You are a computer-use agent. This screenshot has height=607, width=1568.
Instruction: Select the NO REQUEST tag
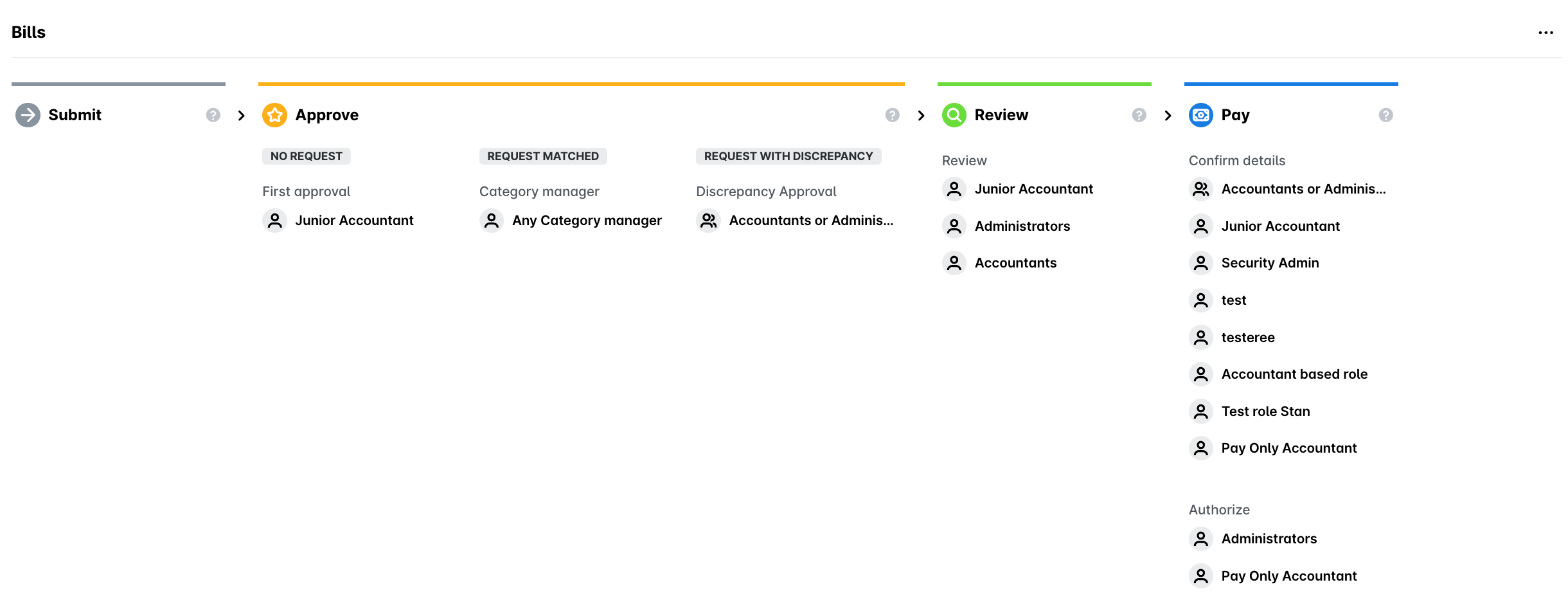tap(306, 156)
